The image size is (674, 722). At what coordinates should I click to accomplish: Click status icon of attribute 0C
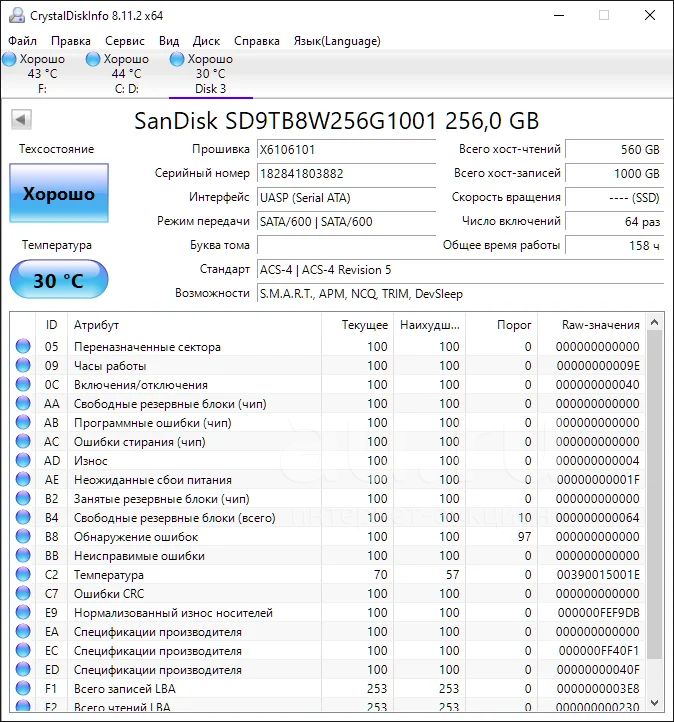(23, 384)
